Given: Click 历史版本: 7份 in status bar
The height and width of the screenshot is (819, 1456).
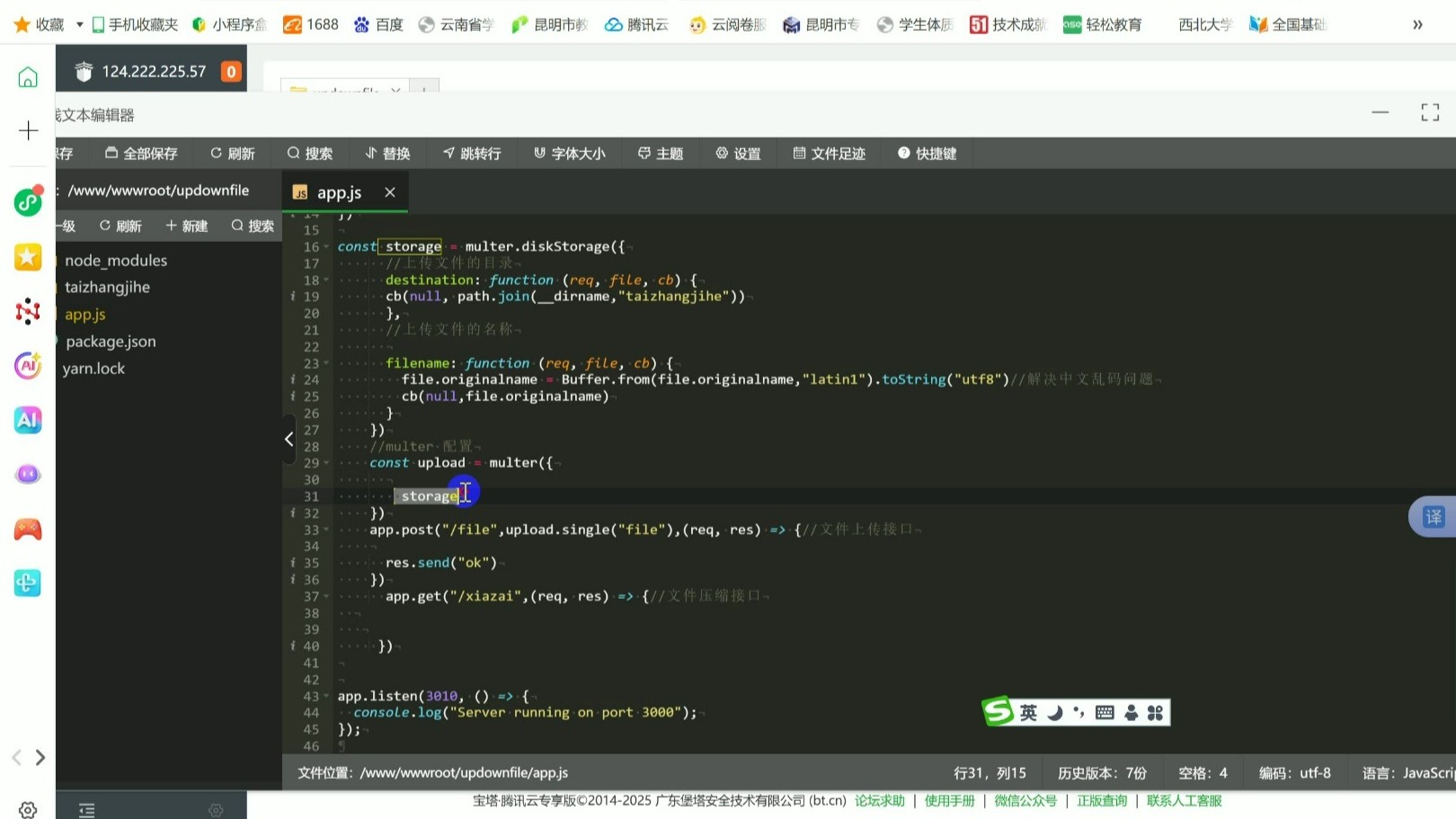Looking at the screenshot, I should click(x=1102, y=773).
